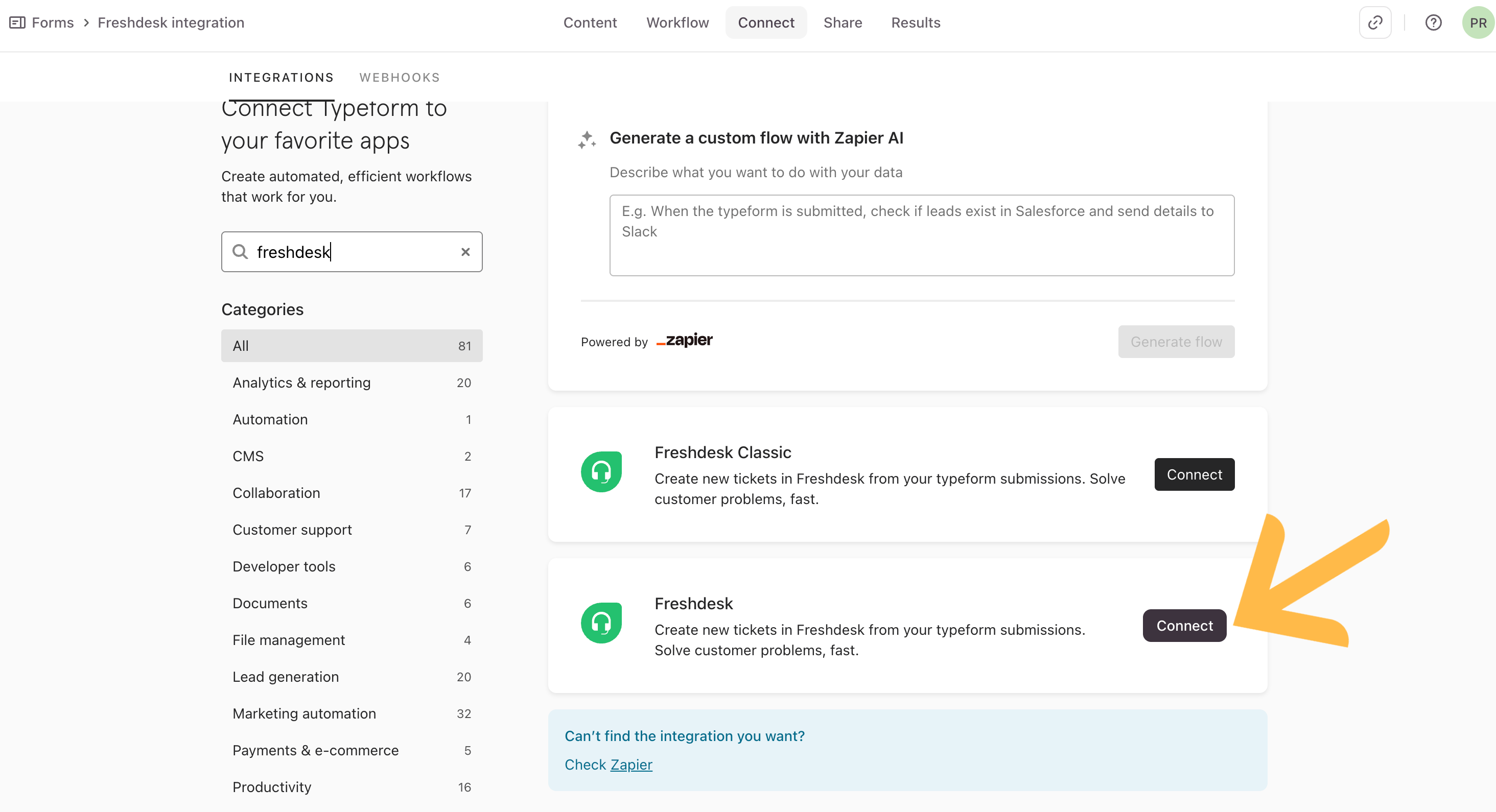
Task: Click the Freshdesk headset app icon
Action: point(602,622)
